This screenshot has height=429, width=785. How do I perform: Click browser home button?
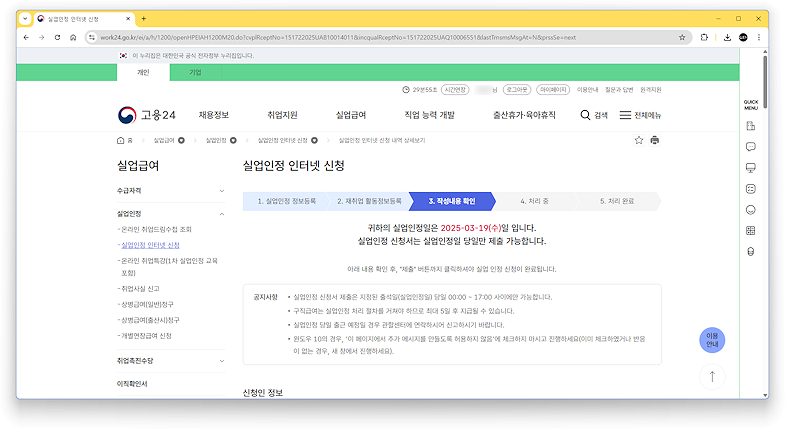[x=73, y=38]
